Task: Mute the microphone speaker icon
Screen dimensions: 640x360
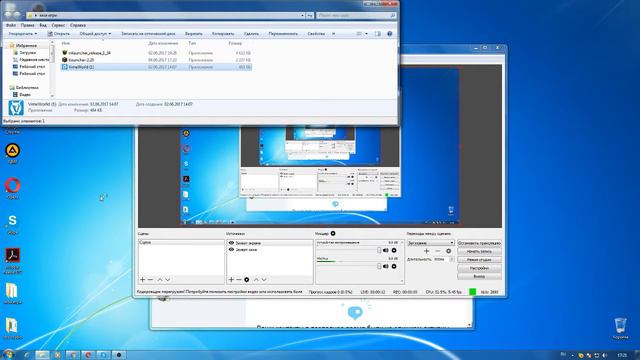Action: 386,266
